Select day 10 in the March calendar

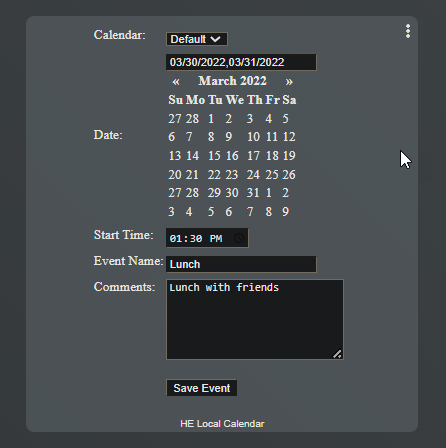(253, 137)
